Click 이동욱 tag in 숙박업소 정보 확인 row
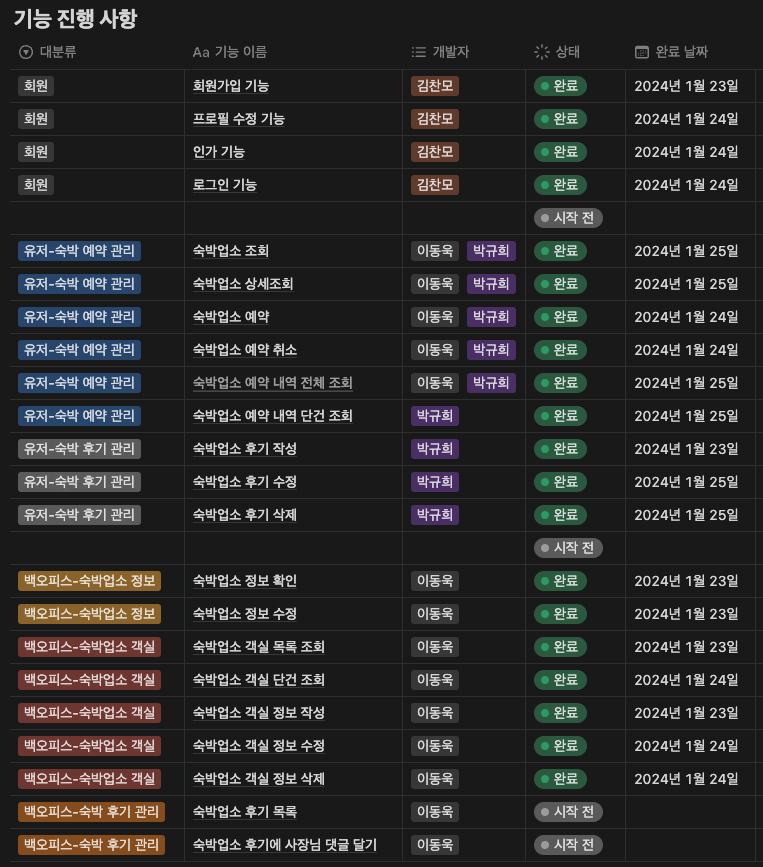 click(435, 581)
